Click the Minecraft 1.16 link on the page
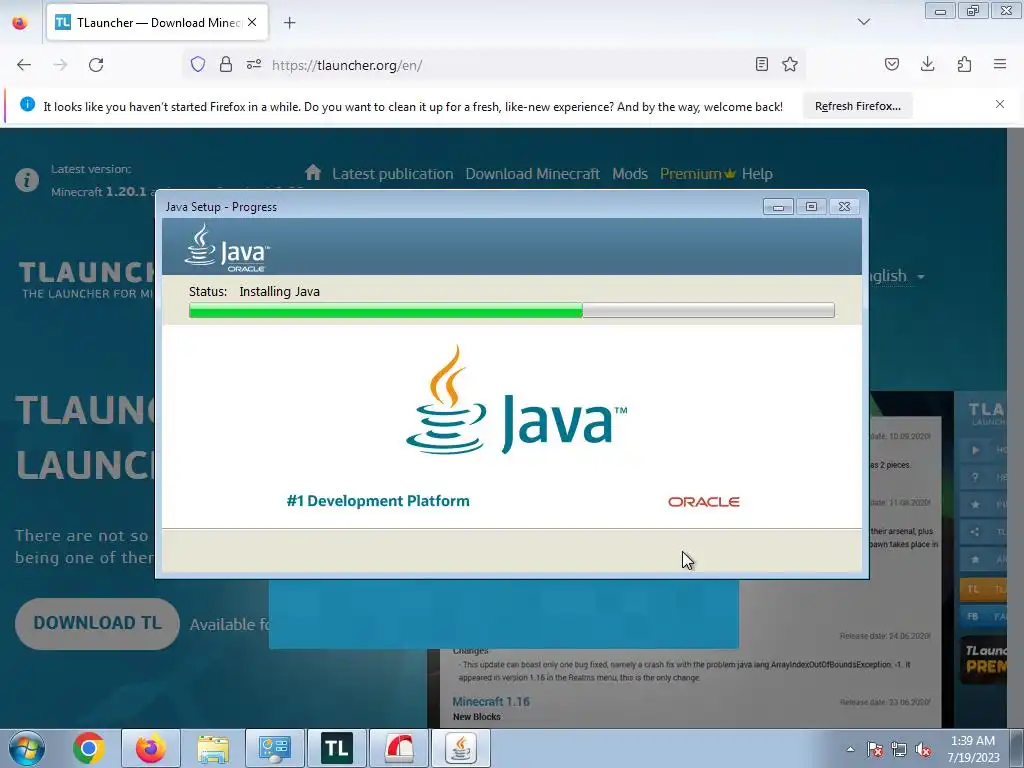The width and height of the screenshot is (1024, 768). point(491,701)
